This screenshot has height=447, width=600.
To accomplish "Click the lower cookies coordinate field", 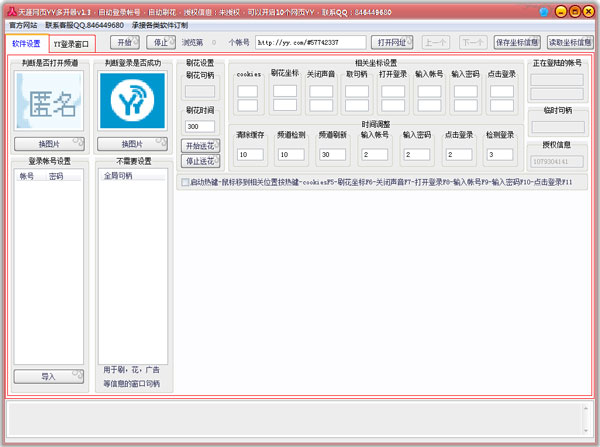I will pos(248,106).
